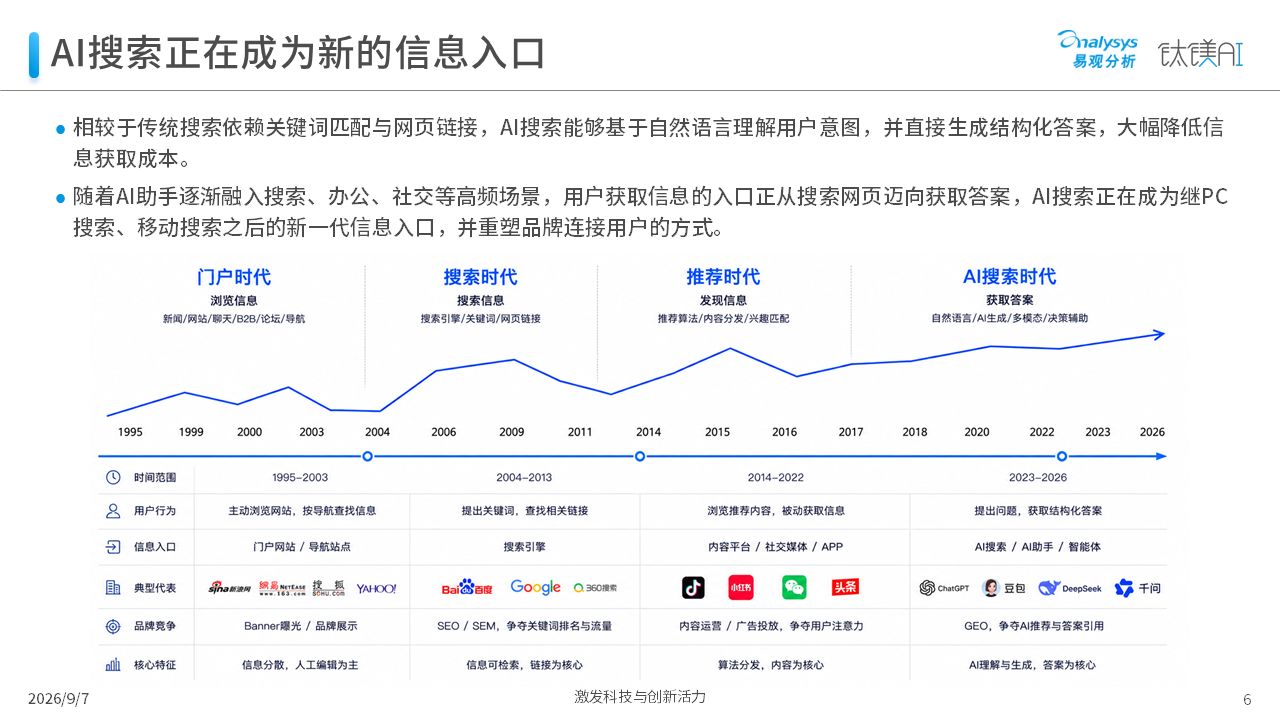Click the Baidu logo
1280x720 pixels.
click(x=467, y=588)
